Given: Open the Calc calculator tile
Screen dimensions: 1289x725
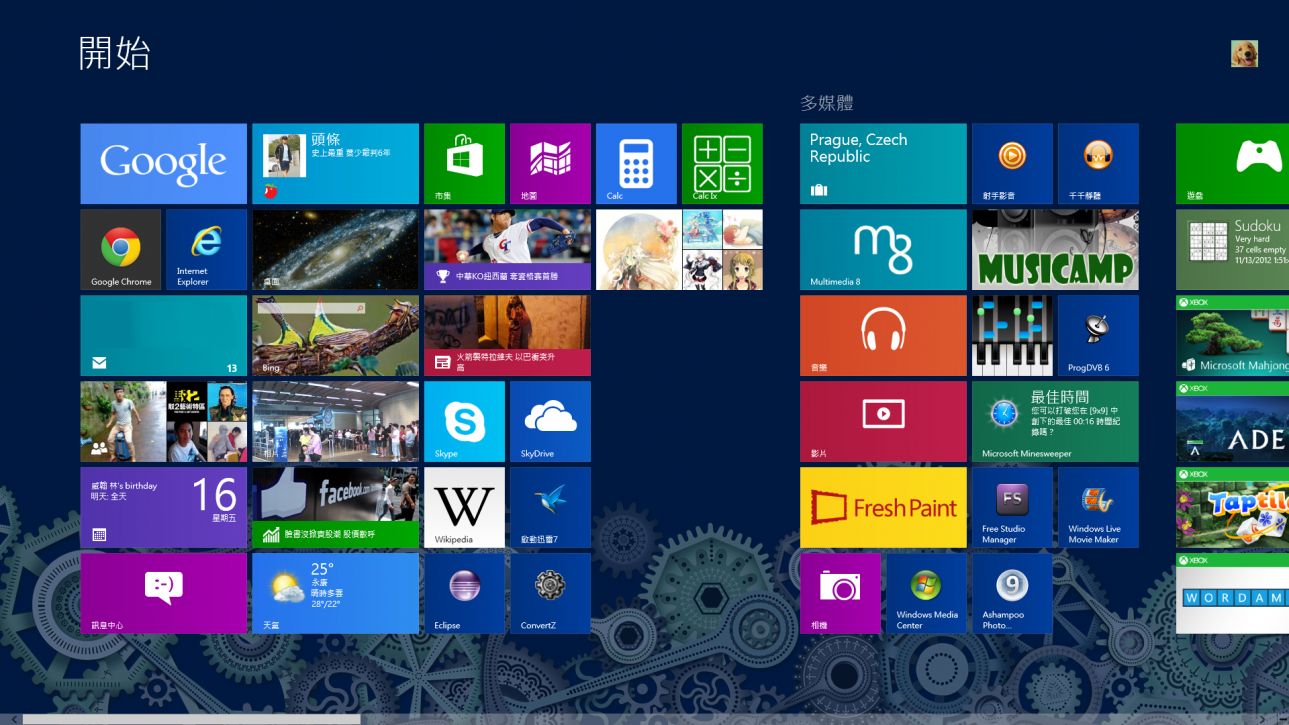Looking at the screenshot, I should (636, 163).
